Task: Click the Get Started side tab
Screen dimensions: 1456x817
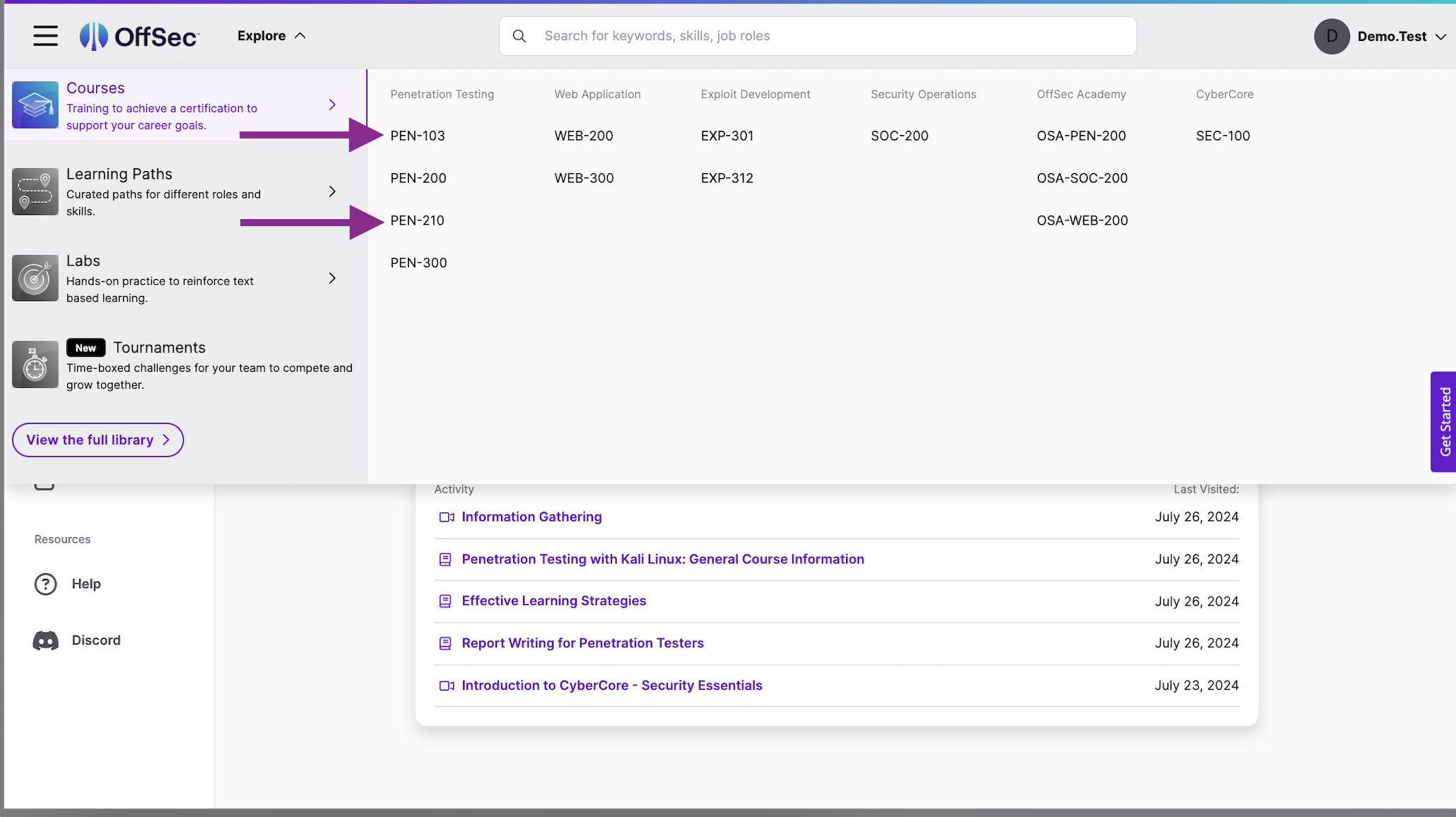Action: (x=1444, y=422)
